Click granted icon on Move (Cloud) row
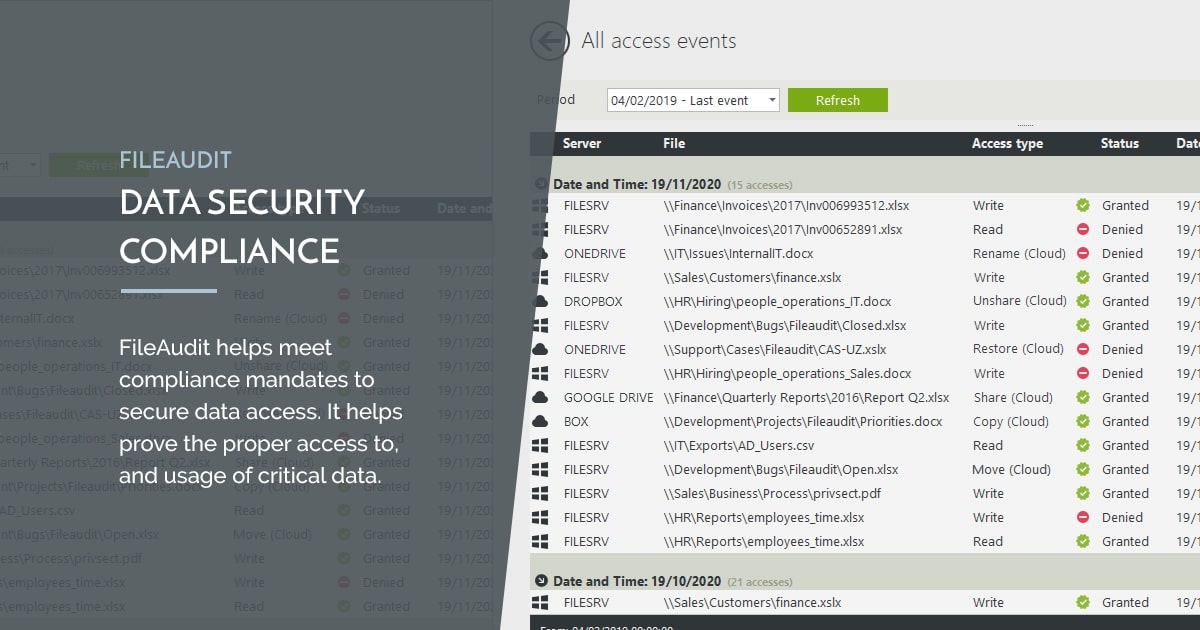This screenshot has height=630, width=1200. (1083, 470)
